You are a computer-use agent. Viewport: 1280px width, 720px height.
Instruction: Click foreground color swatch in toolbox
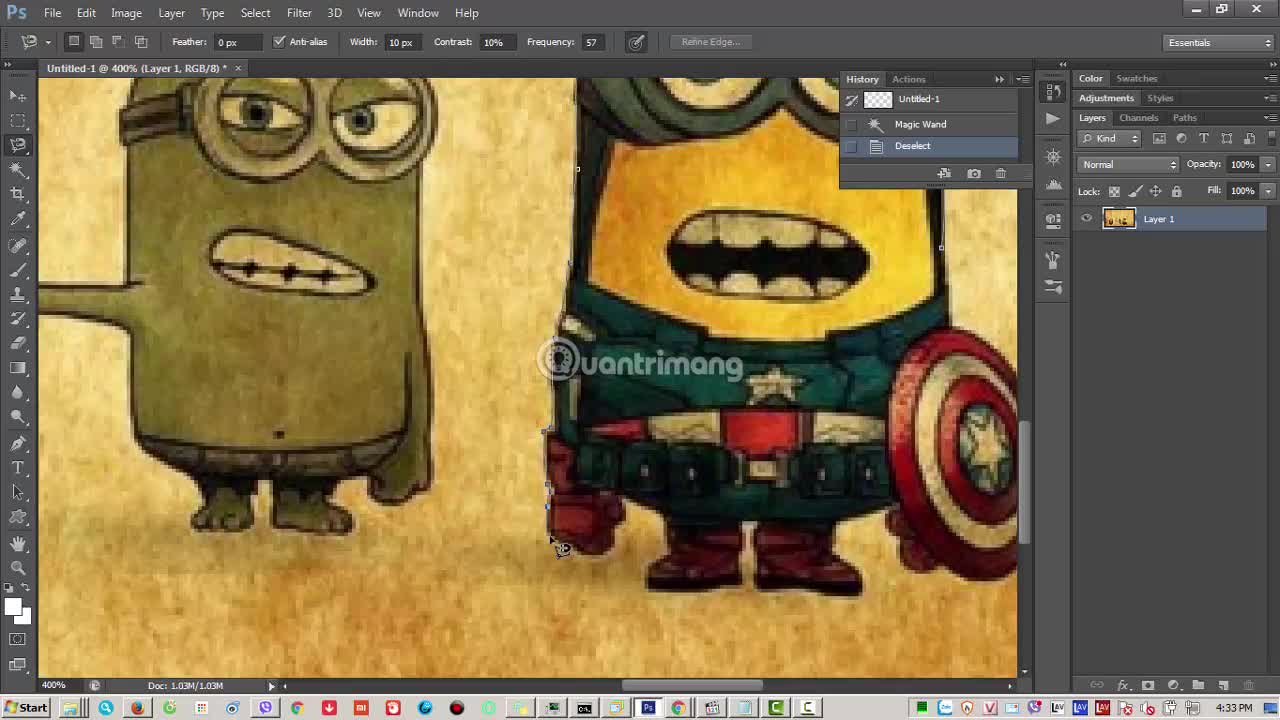(x=13, y=608)
